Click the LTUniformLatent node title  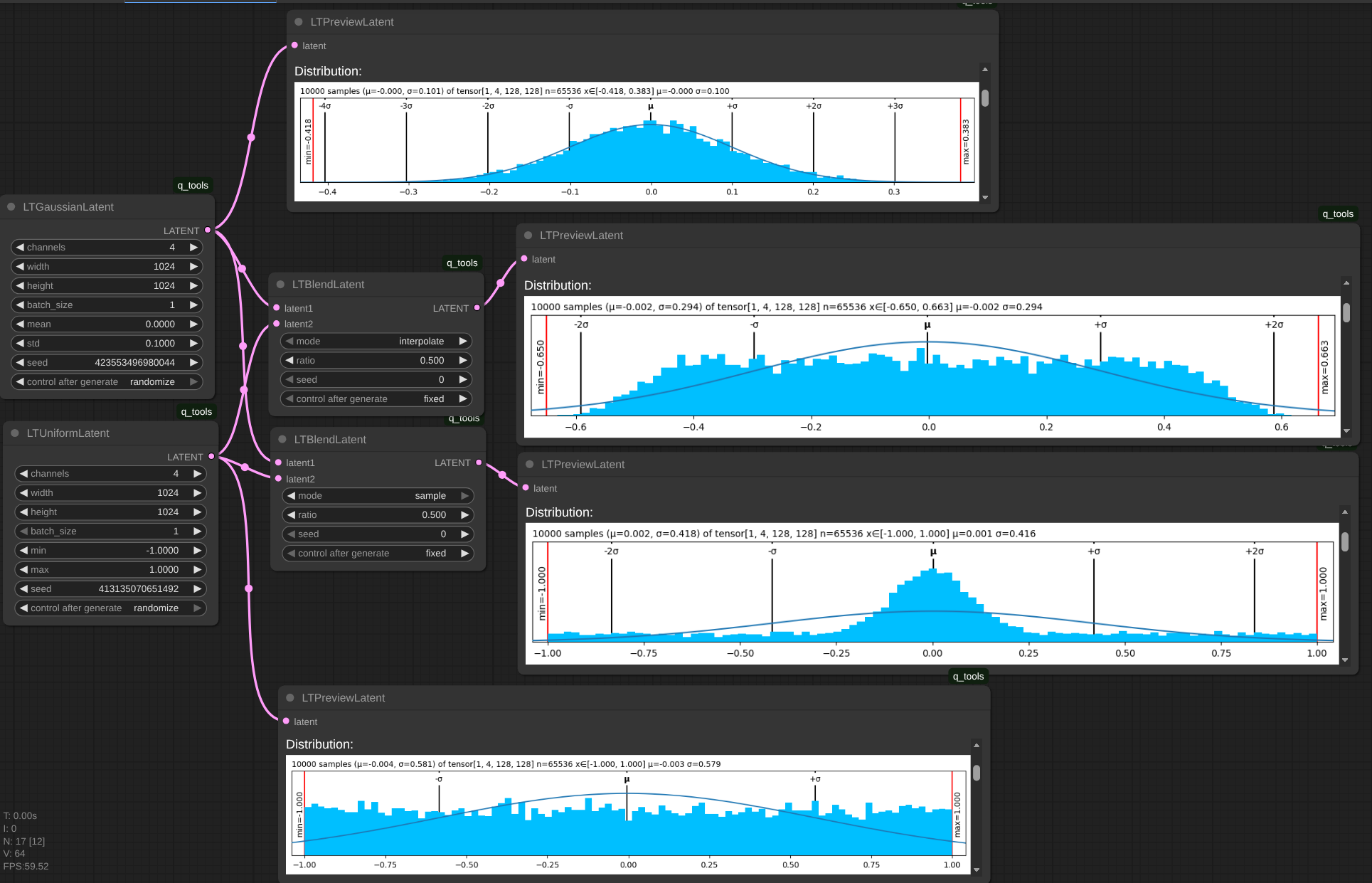(68, 433)
